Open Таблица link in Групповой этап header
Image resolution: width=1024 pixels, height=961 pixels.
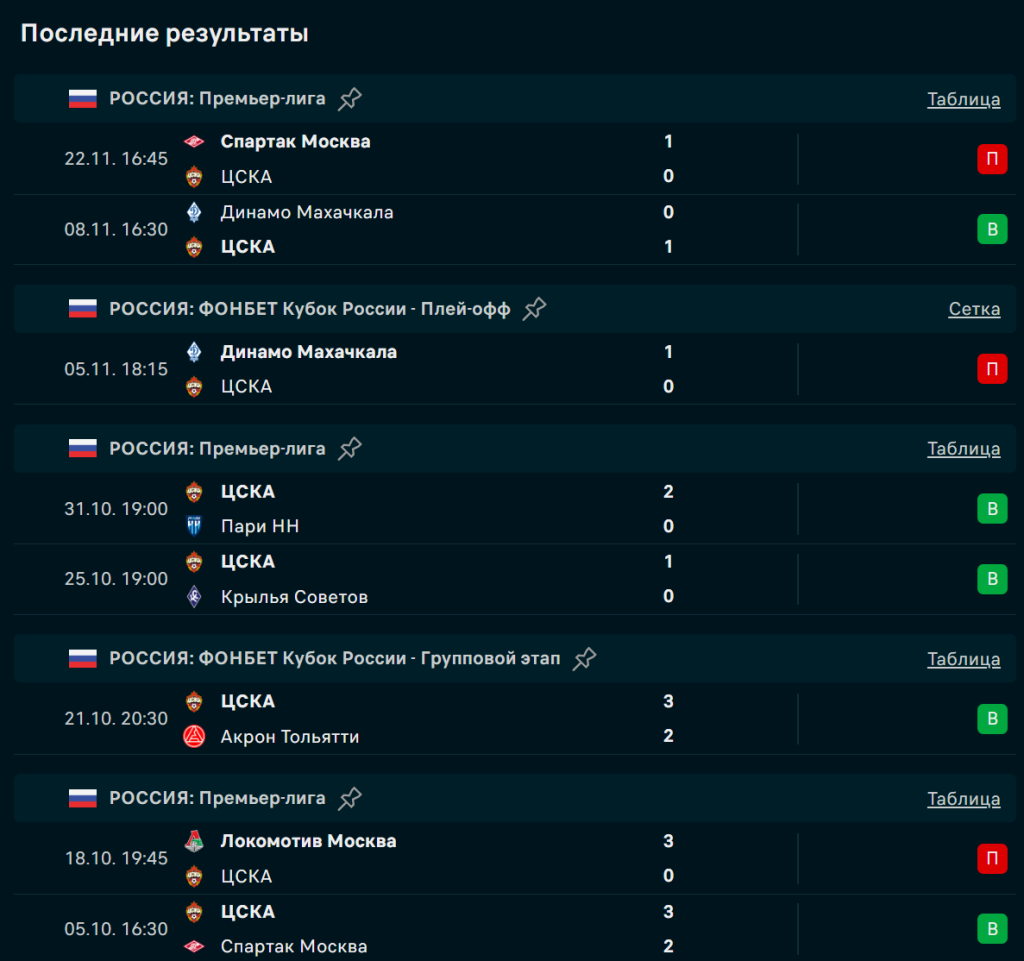pos(963,659)
